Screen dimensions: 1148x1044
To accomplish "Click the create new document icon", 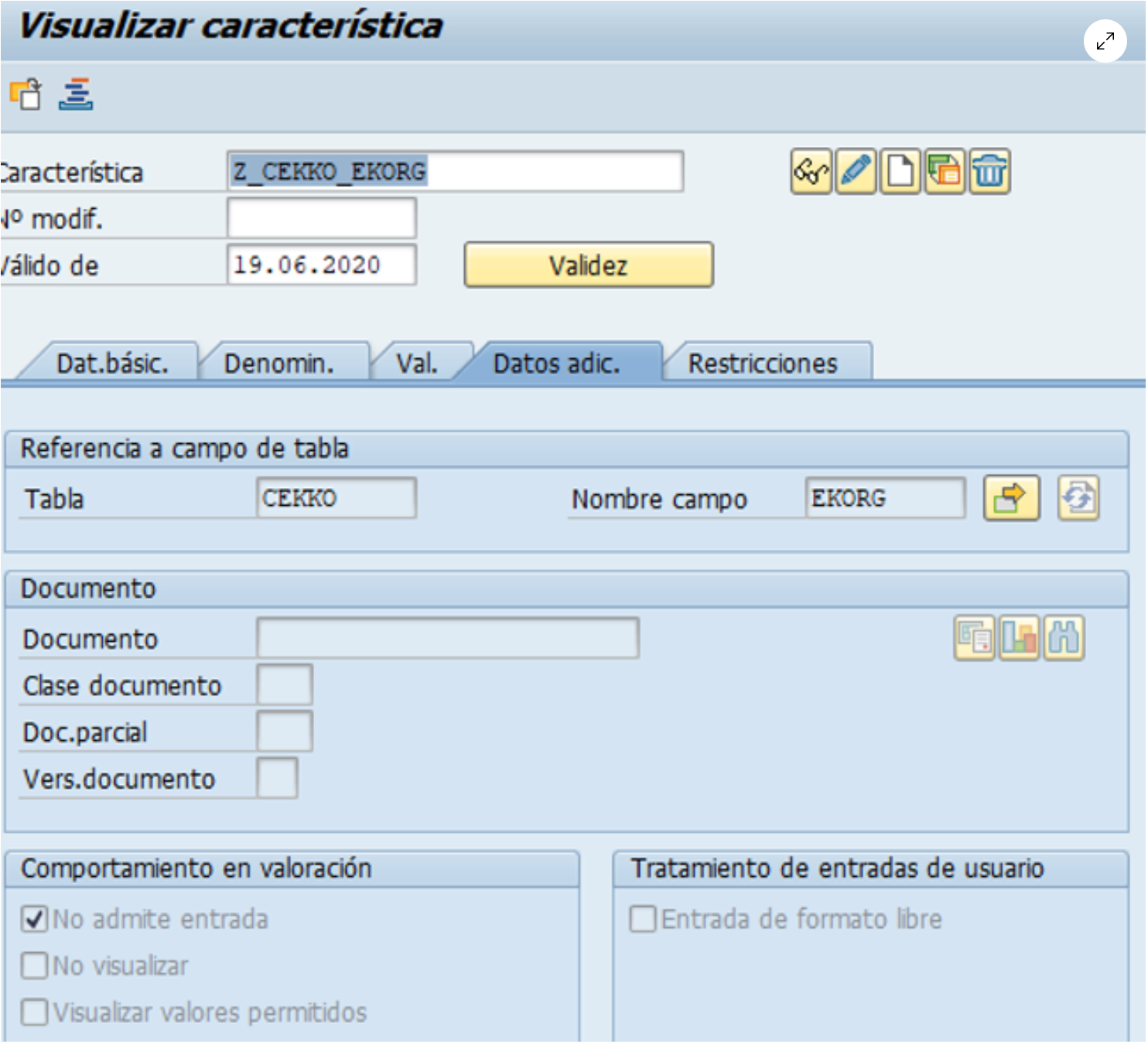I will tap(900, 172).
